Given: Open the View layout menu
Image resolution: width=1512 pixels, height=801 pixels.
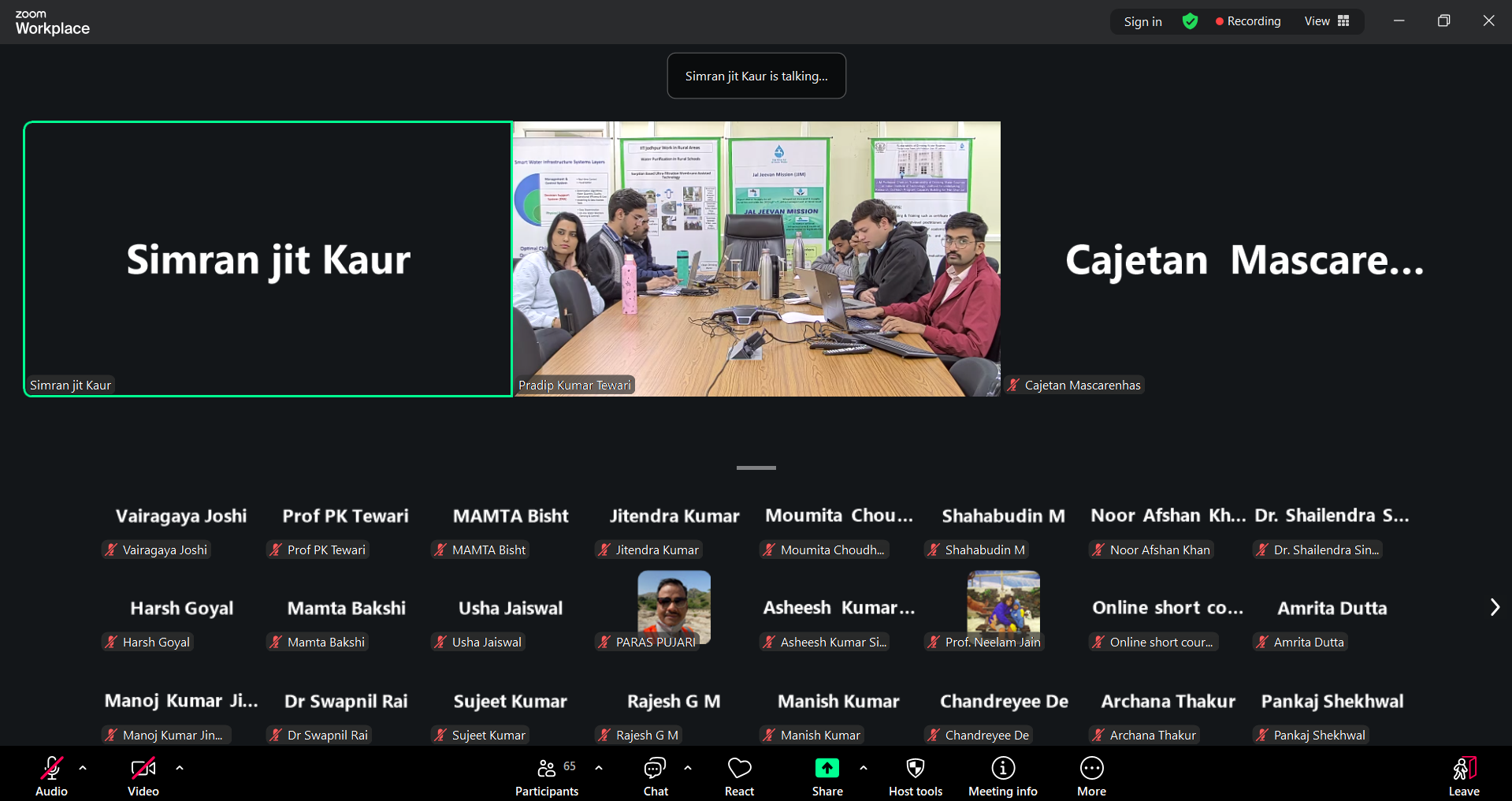Looking at the screenshot, I should point(1327,21).
